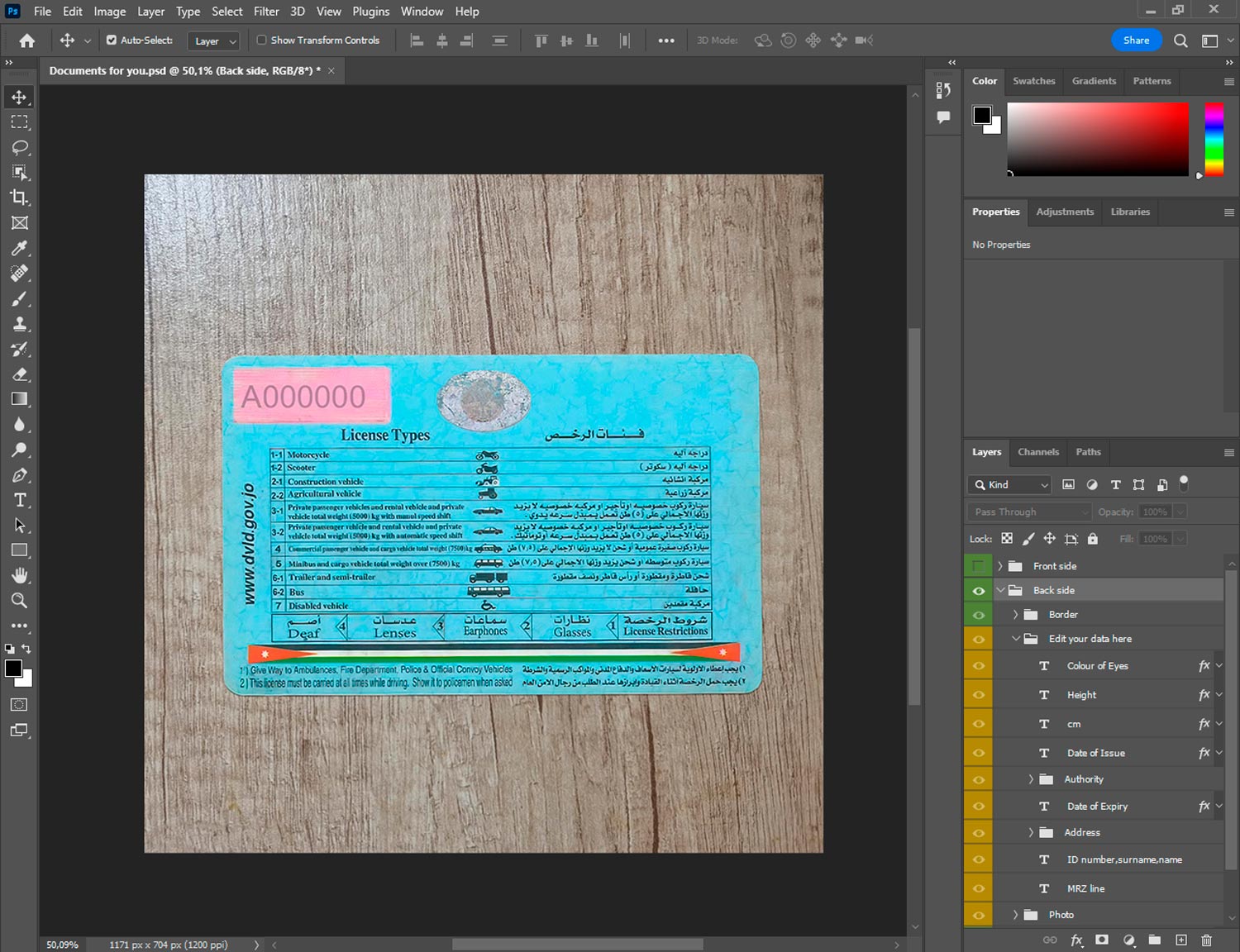Viewport: 1240px width, 952px height.
Task: Click the delete layer trash icon
Action: 1206,940
